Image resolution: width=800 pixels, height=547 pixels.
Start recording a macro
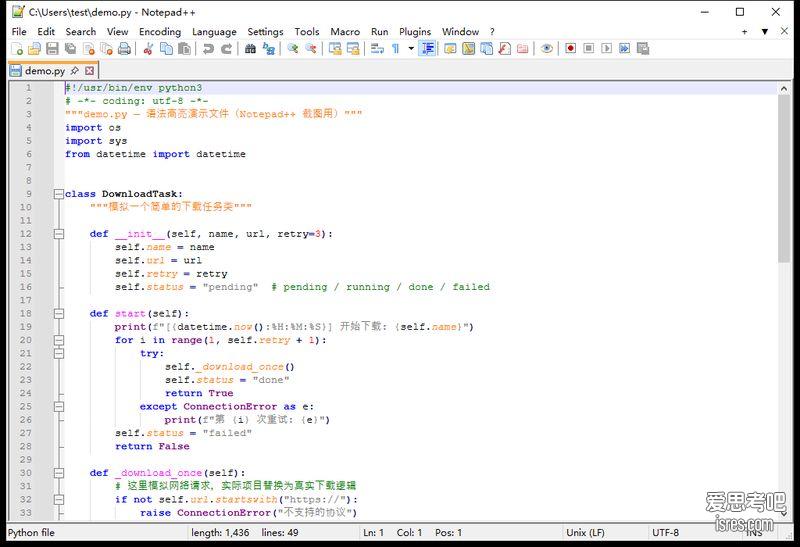tap(570, 48)
